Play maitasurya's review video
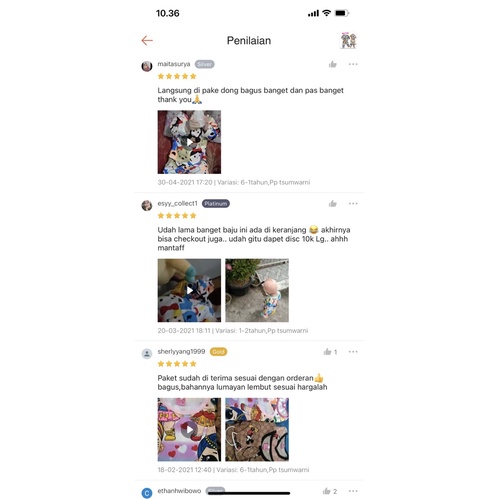This screenshot has height=499, width=499. (x=189, y=142)
